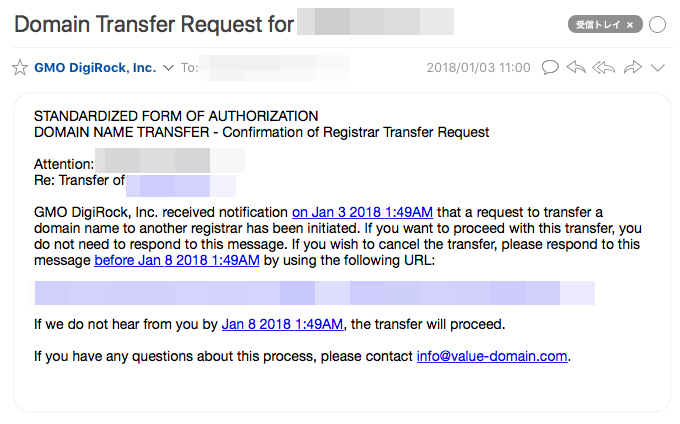Open the blurred transfer cancellation URL
Screen dimensions: 680x424
coord(314,293)
